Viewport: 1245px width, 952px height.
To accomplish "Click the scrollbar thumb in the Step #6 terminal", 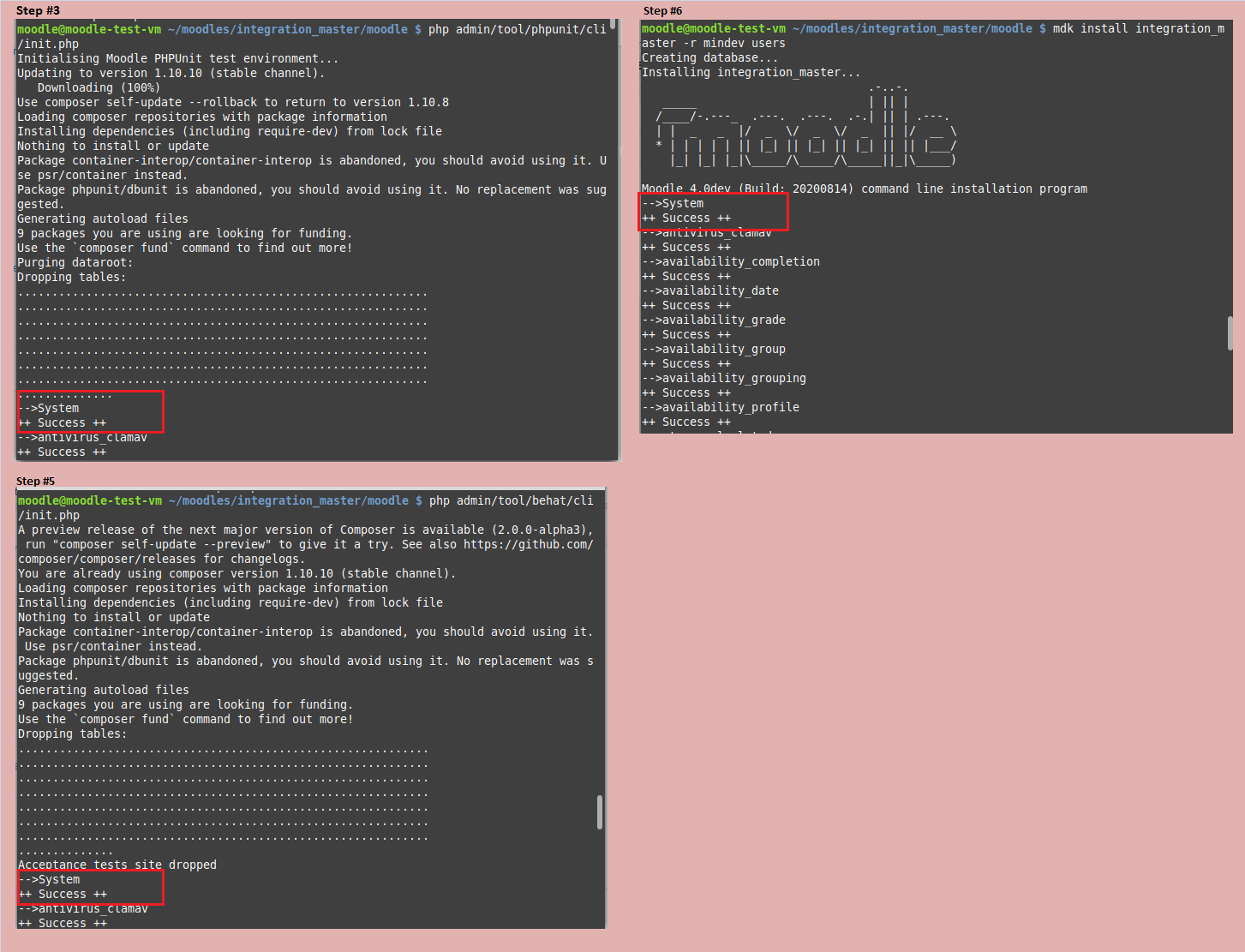I will point(1230,333).
